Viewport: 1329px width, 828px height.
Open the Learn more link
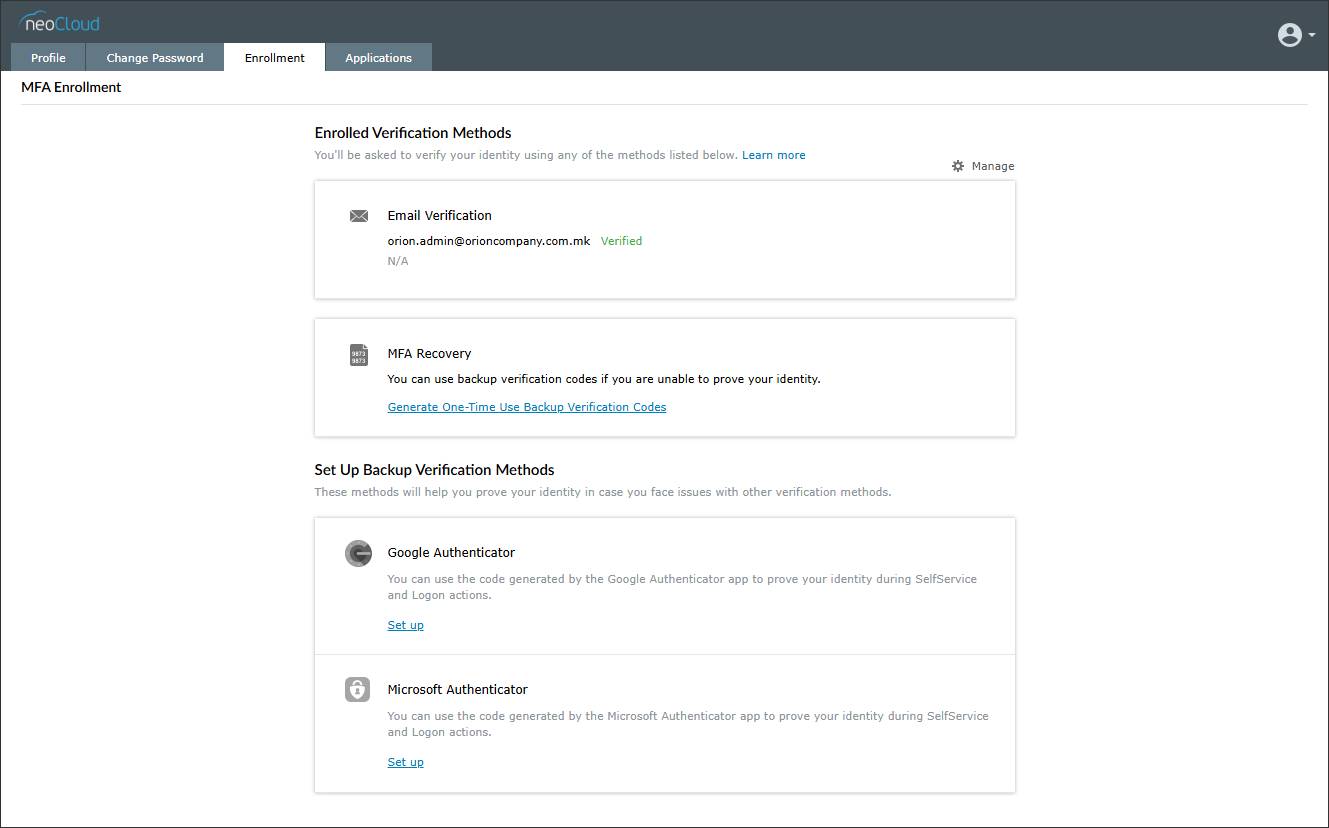point(773,155)
